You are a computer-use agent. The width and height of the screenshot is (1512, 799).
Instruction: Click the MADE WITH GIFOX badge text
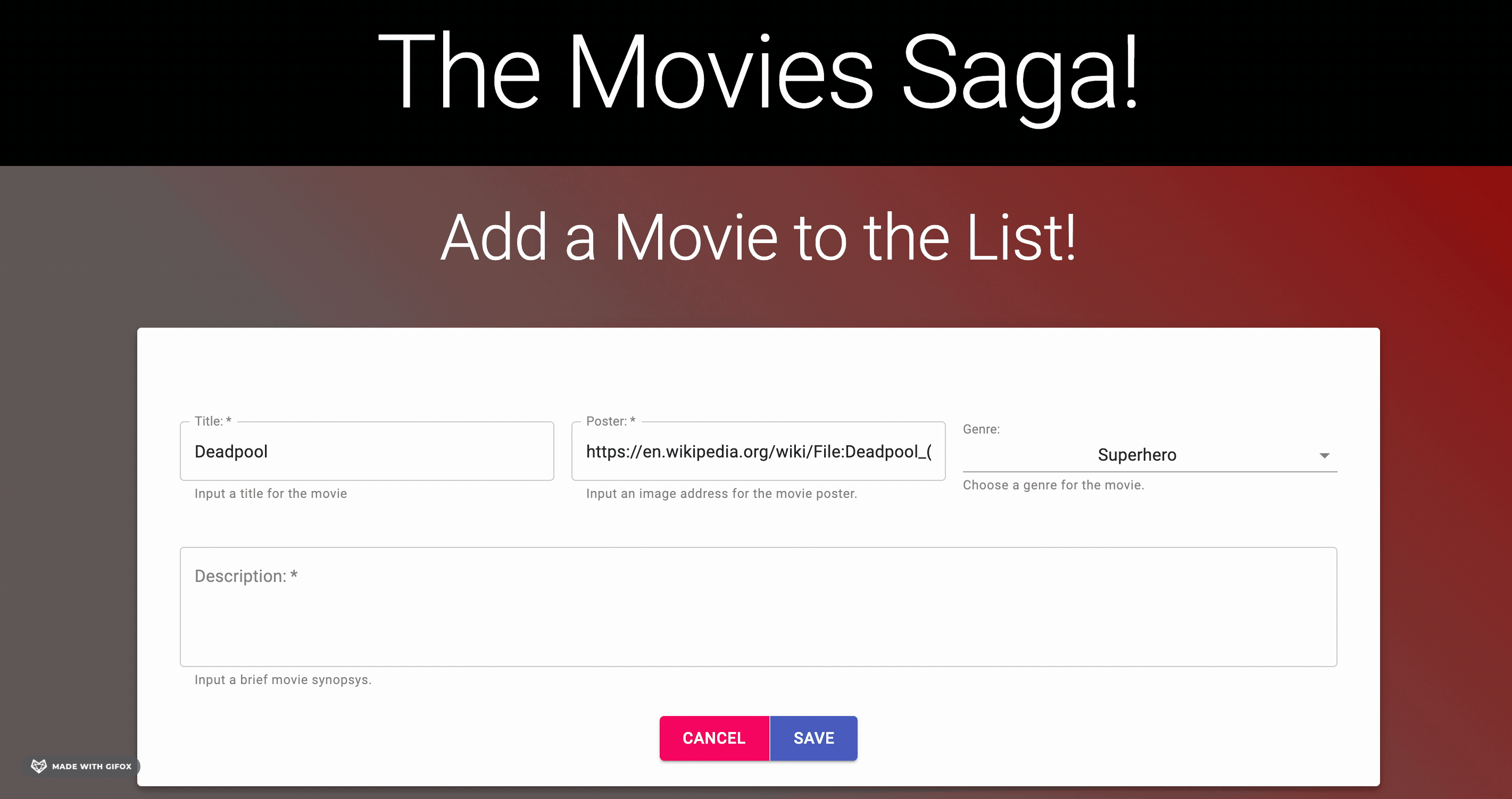coord(92,766)
